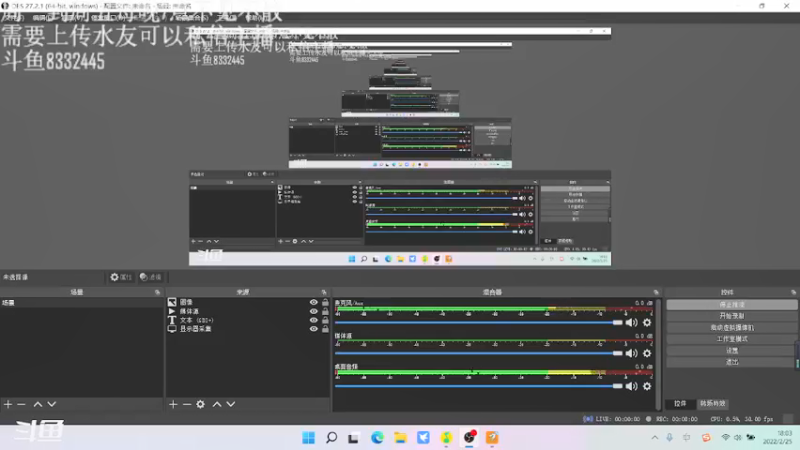Select the 媒体源 source row

pos(247,311)
